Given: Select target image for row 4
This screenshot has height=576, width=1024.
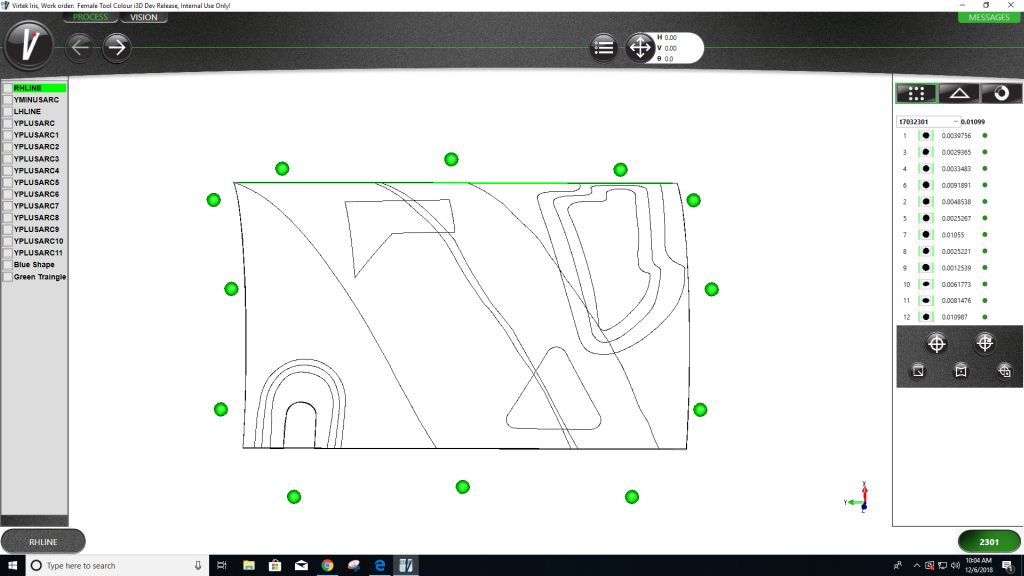Looking at the screenshot, I should click(925, 168).
